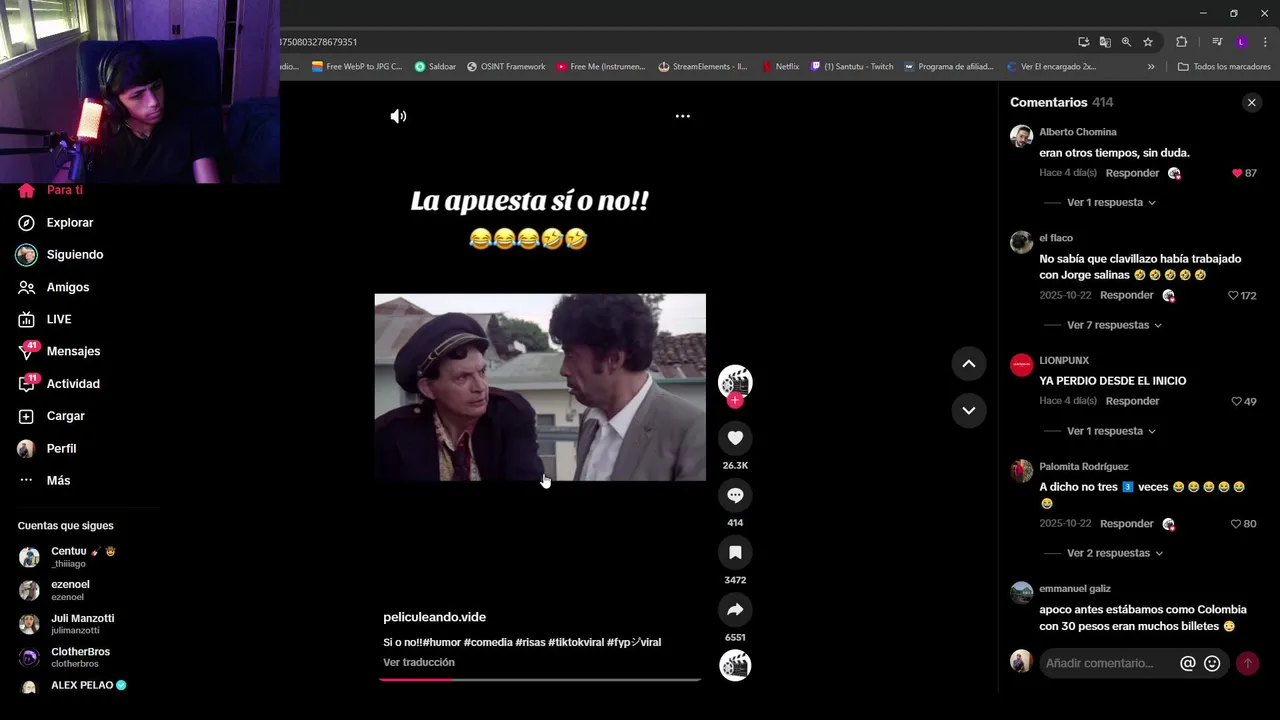Open the Netflix bookmark
The height and width of the screenshot is (720, 1280).
coord(780,67)
